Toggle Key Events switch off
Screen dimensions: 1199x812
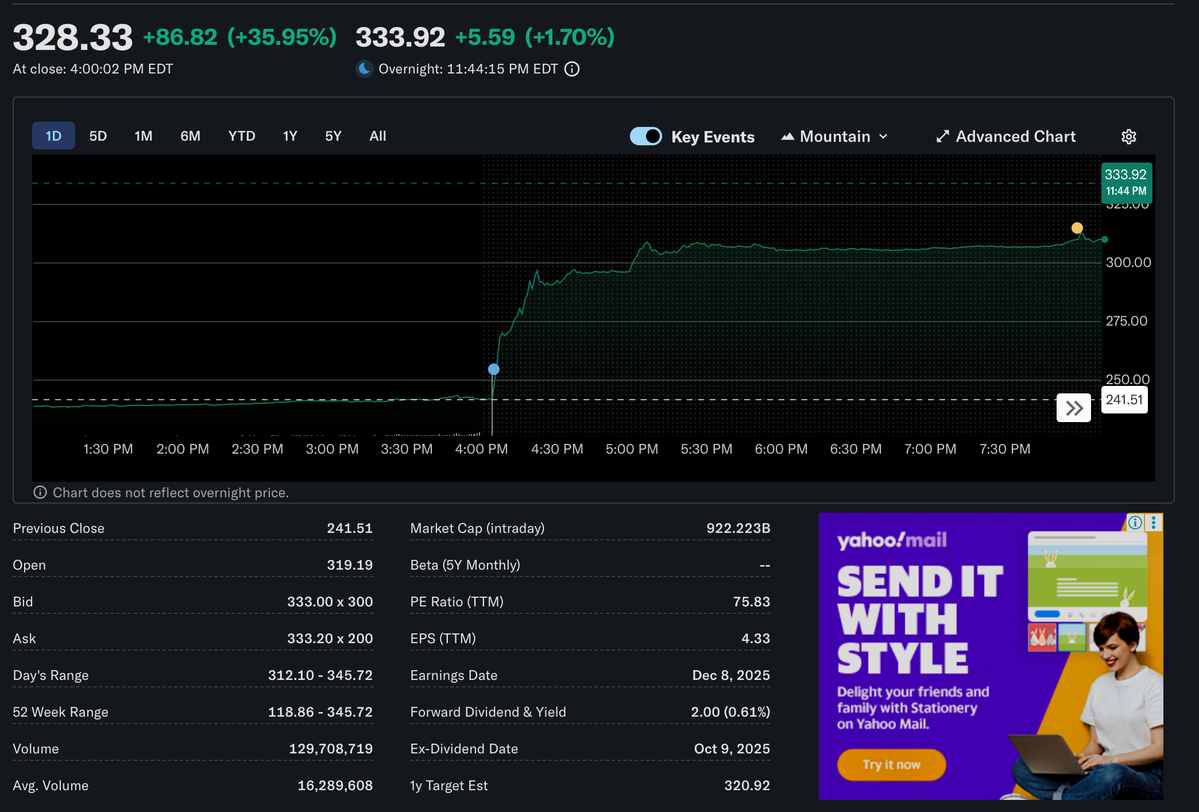click(x=646, y=136)
